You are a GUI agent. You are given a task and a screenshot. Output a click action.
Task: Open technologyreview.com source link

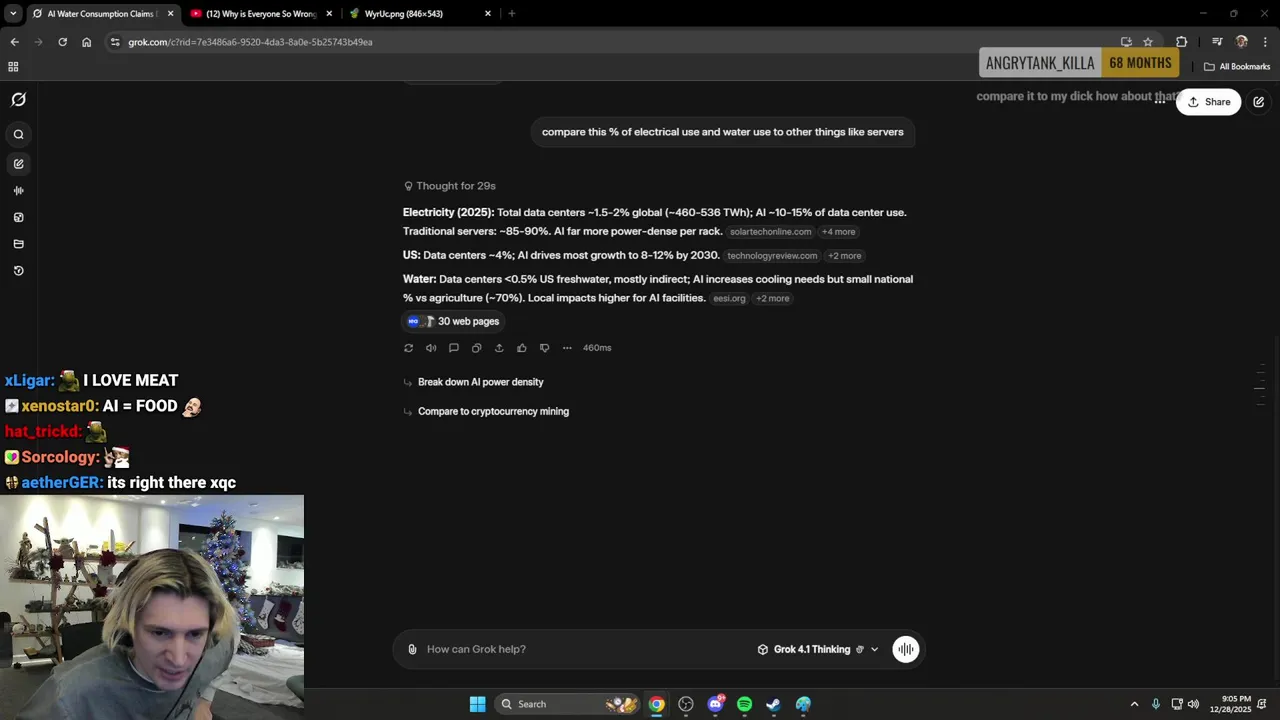coord(772,256)
